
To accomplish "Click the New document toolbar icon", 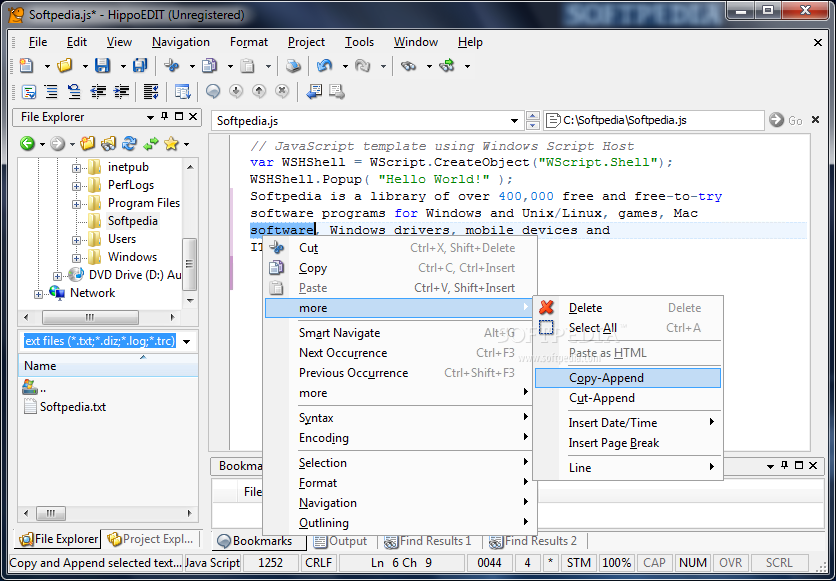I will (x=27, y=66).
